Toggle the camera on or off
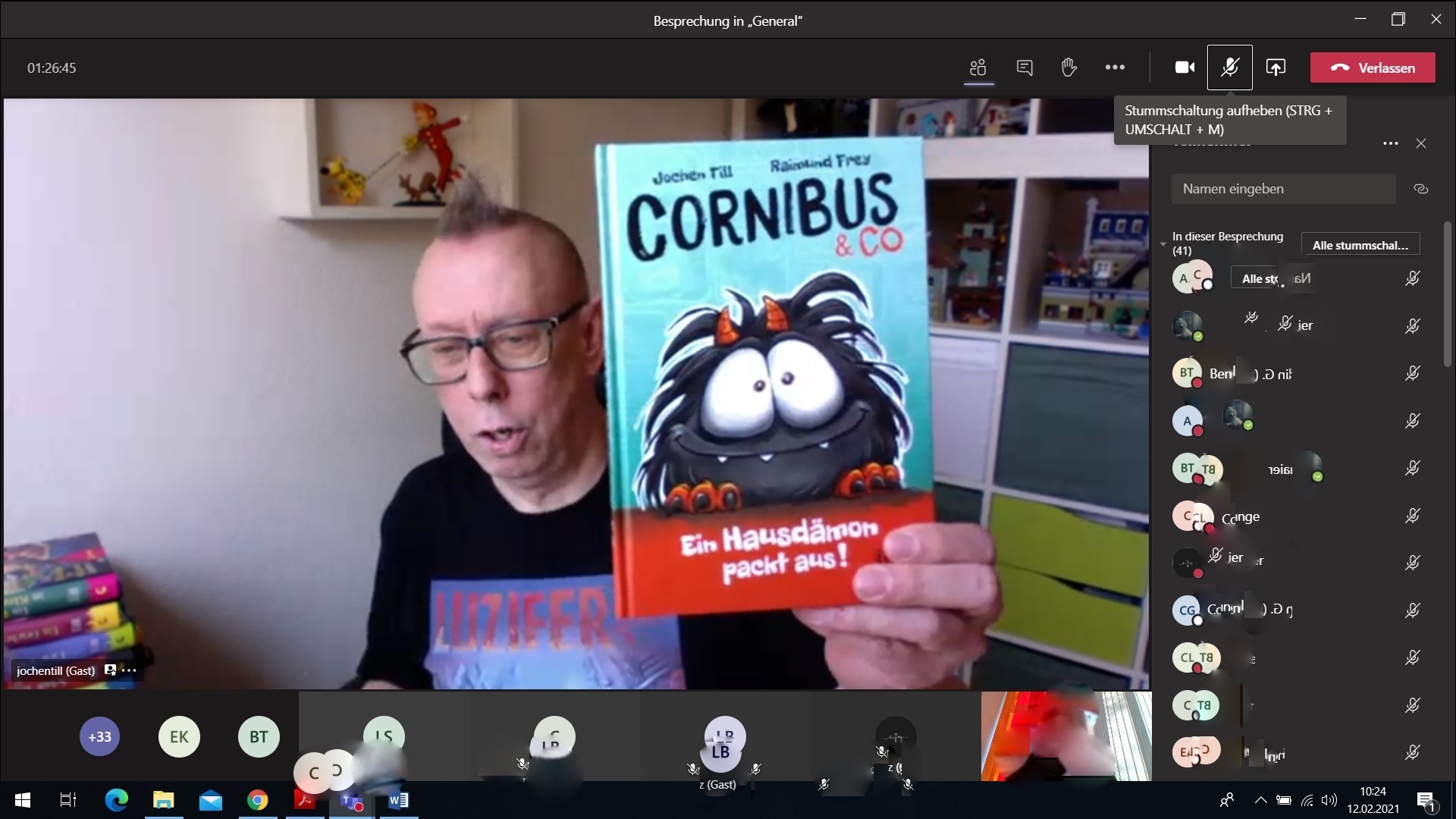This screenshot has height=819, width=1456. coord(1185,67)
